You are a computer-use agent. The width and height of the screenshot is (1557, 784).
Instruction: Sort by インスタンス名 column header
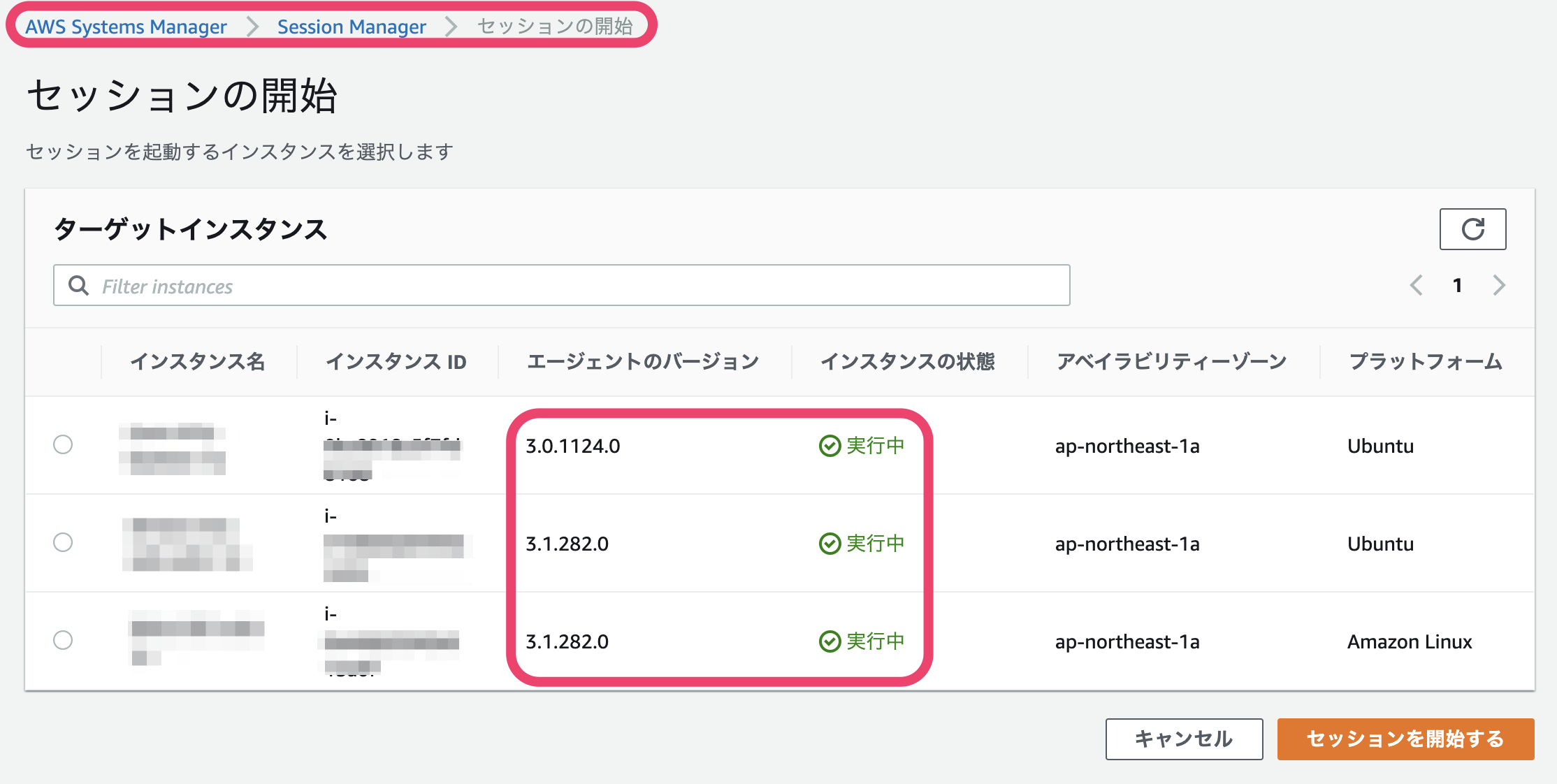pyautogui.click(x=198, y=361)
